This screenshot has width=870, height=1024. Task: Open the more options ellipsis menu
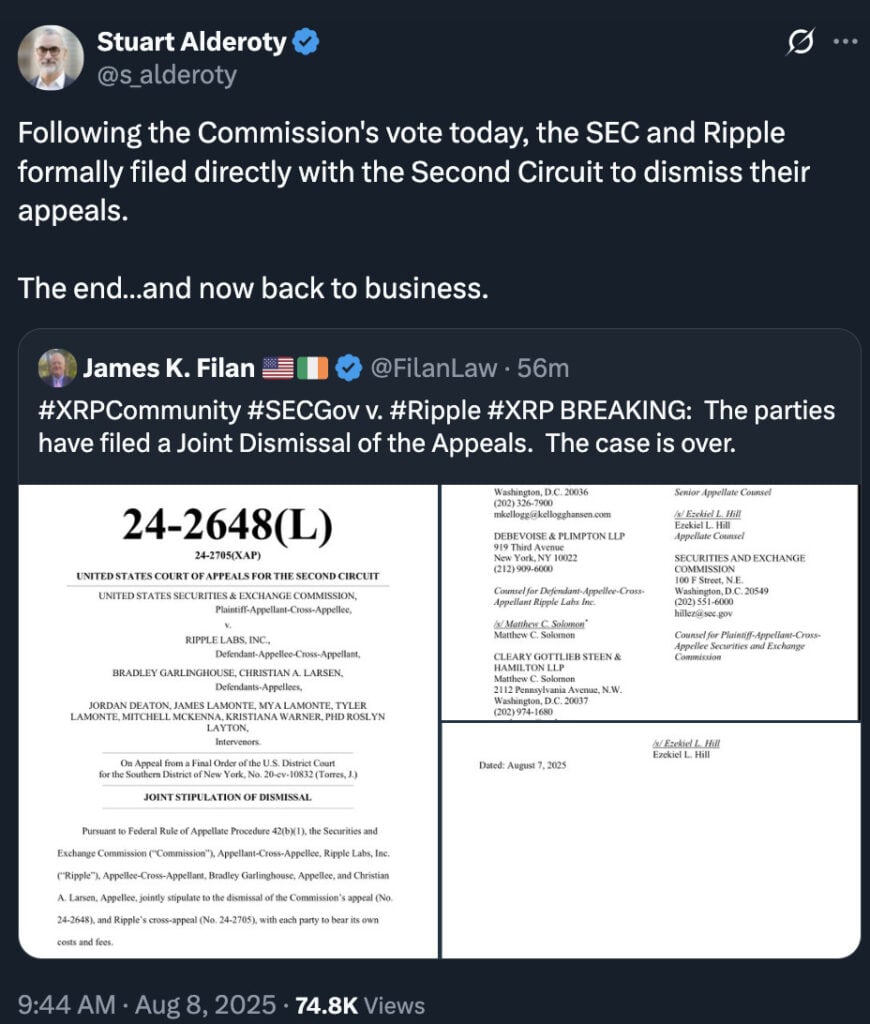pos(845,43)
